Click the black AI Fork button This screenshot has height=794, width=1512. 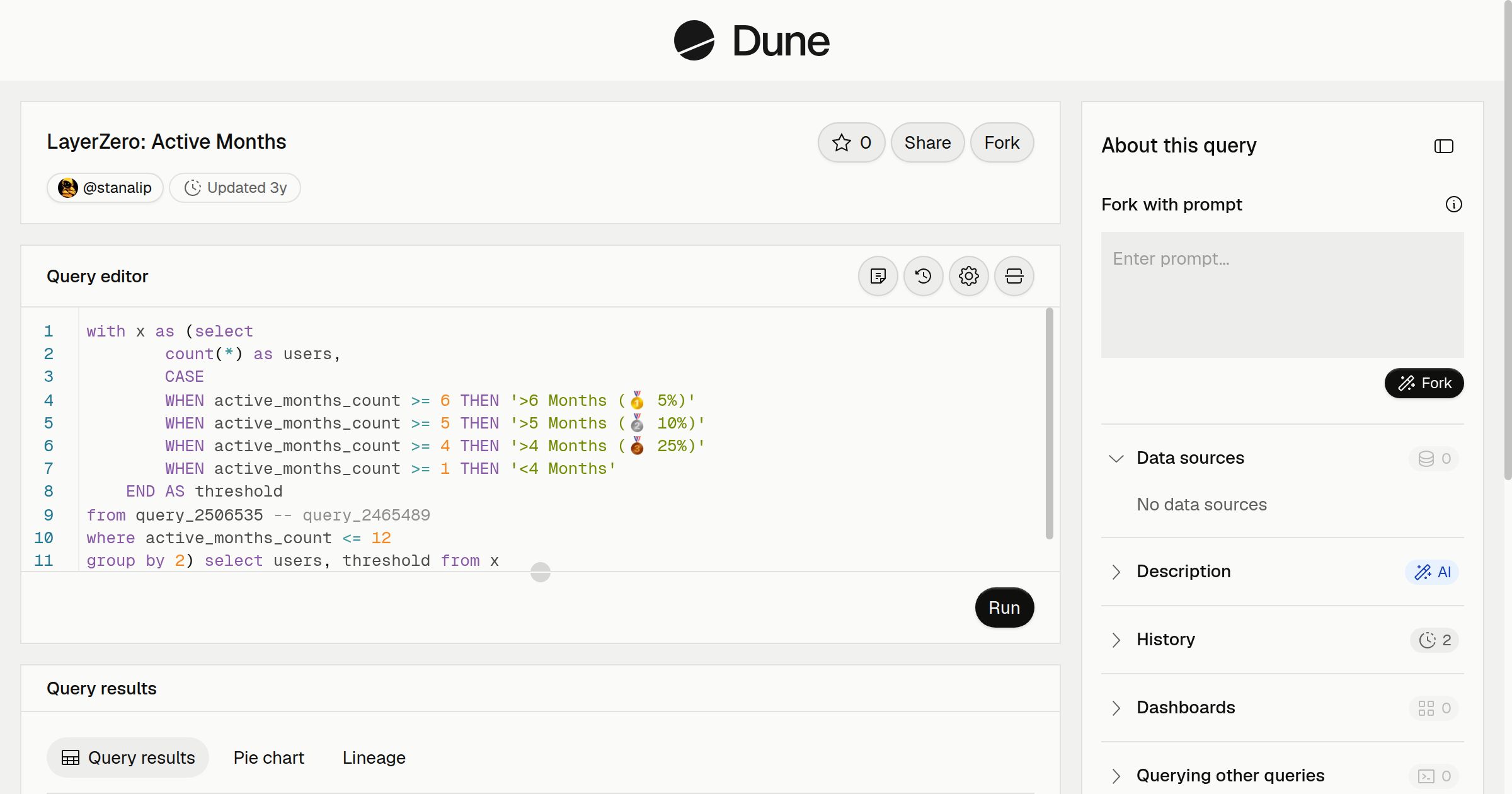pyautogui.click(x=1424, y=383)
